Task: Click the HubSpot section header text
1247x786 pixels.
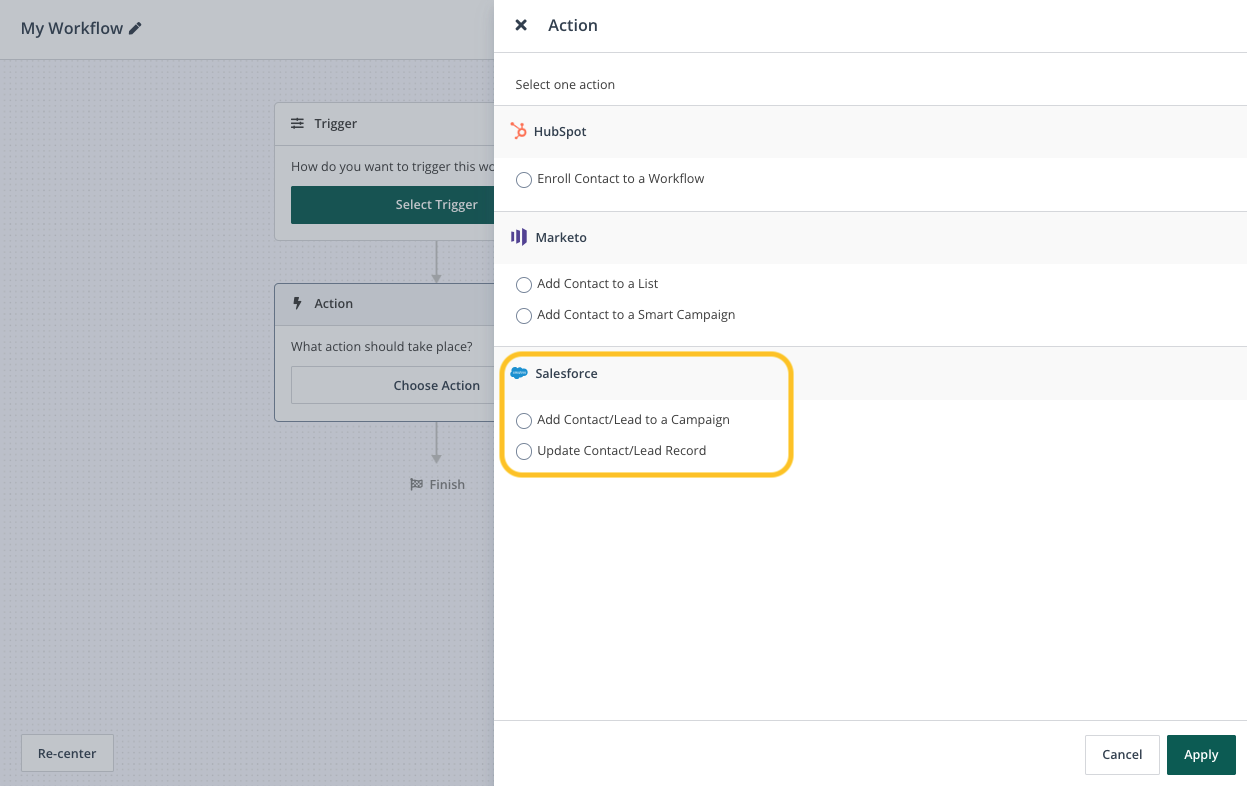Action: point(560,131)
